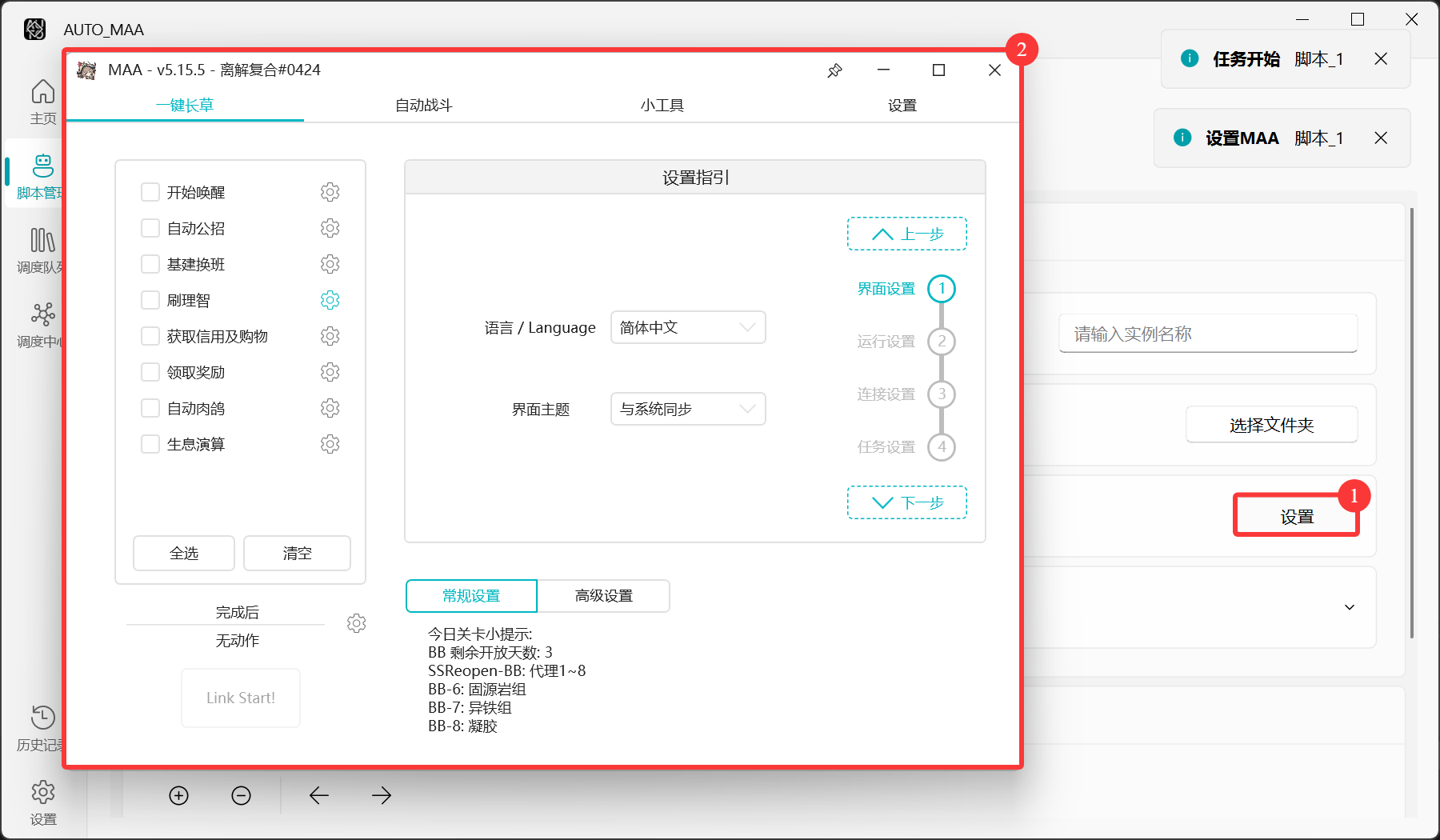1440x840 pixels.
Task: Expand the chevron panel below 设置 button
Action: (x=1349, y=607)
